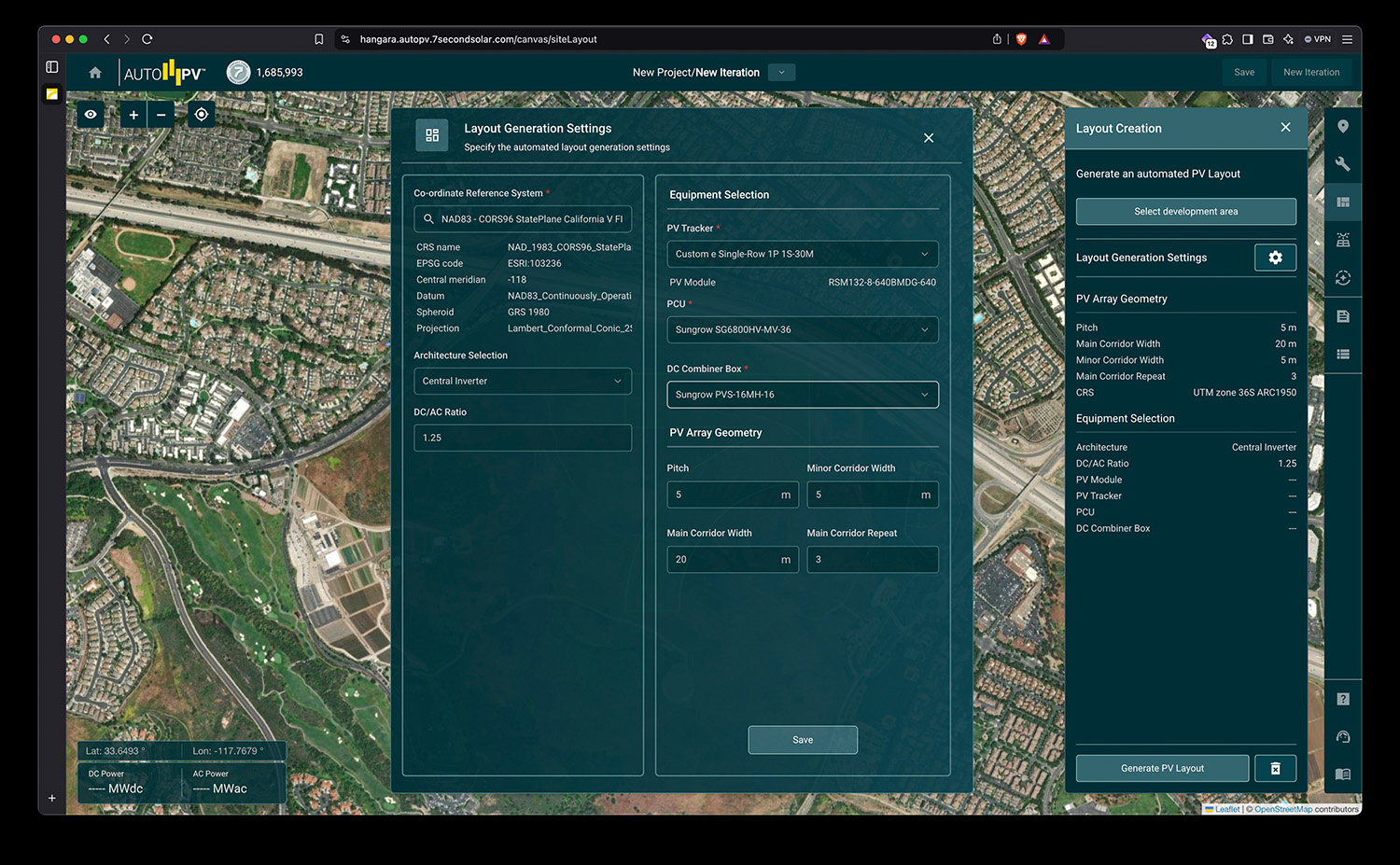
Task: Expand the PV Tracker dropdown
Action: click(x=803, y=254)
